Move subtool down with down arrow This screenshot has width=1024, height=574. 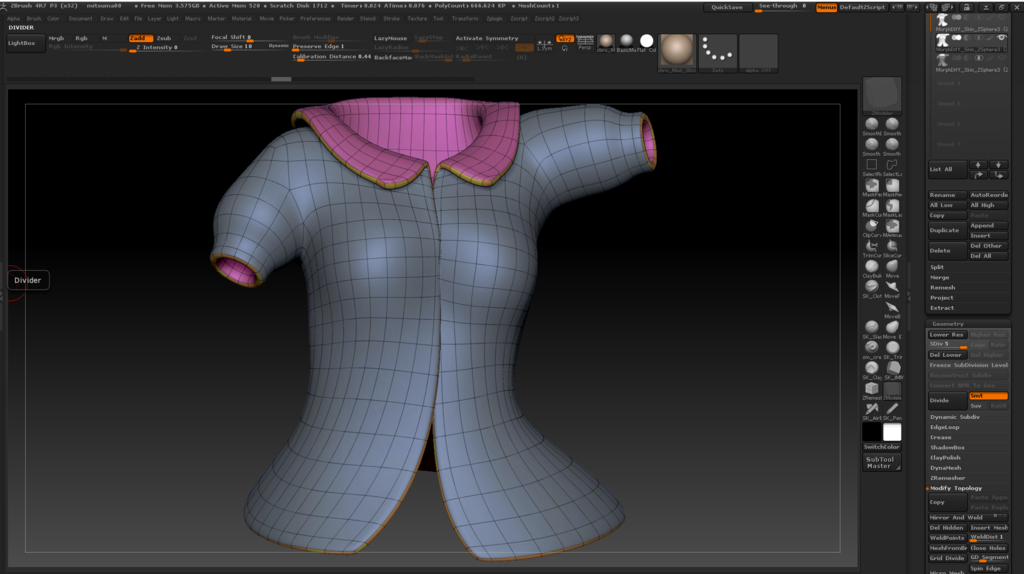point(998,165)
